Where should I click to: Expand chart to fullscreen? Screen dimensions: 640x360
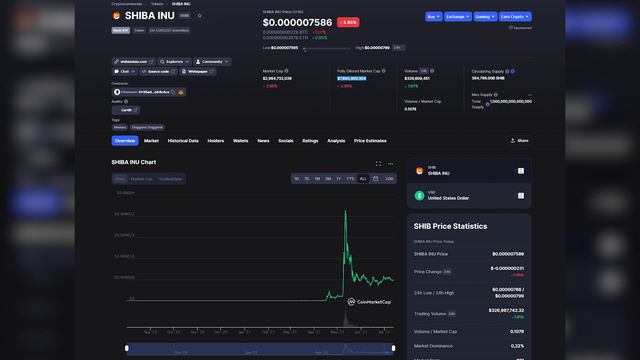[378, 164]
